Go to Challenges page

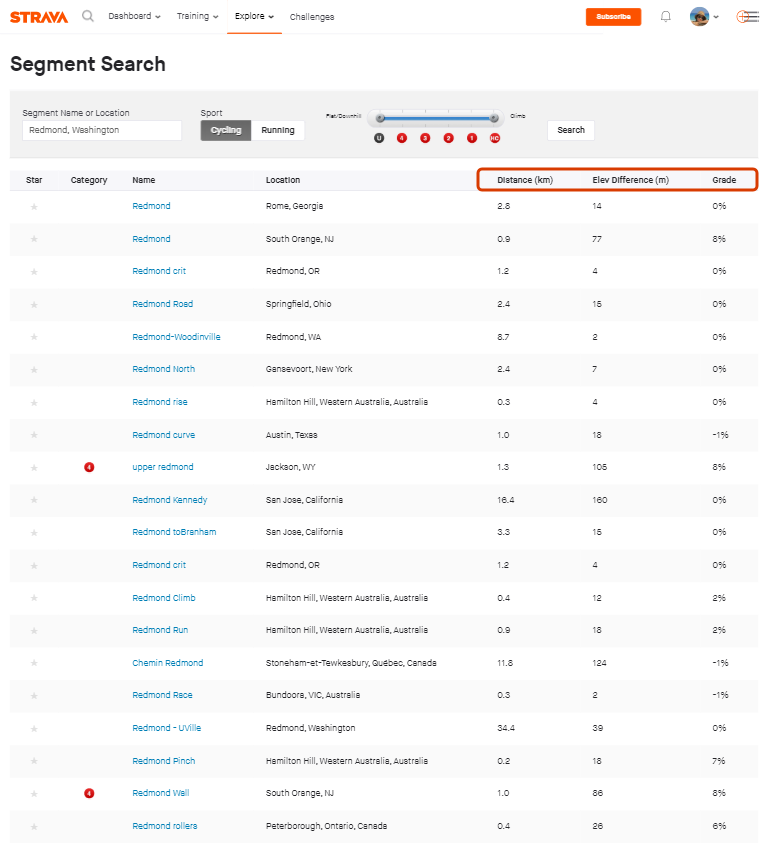pos(312,17)
